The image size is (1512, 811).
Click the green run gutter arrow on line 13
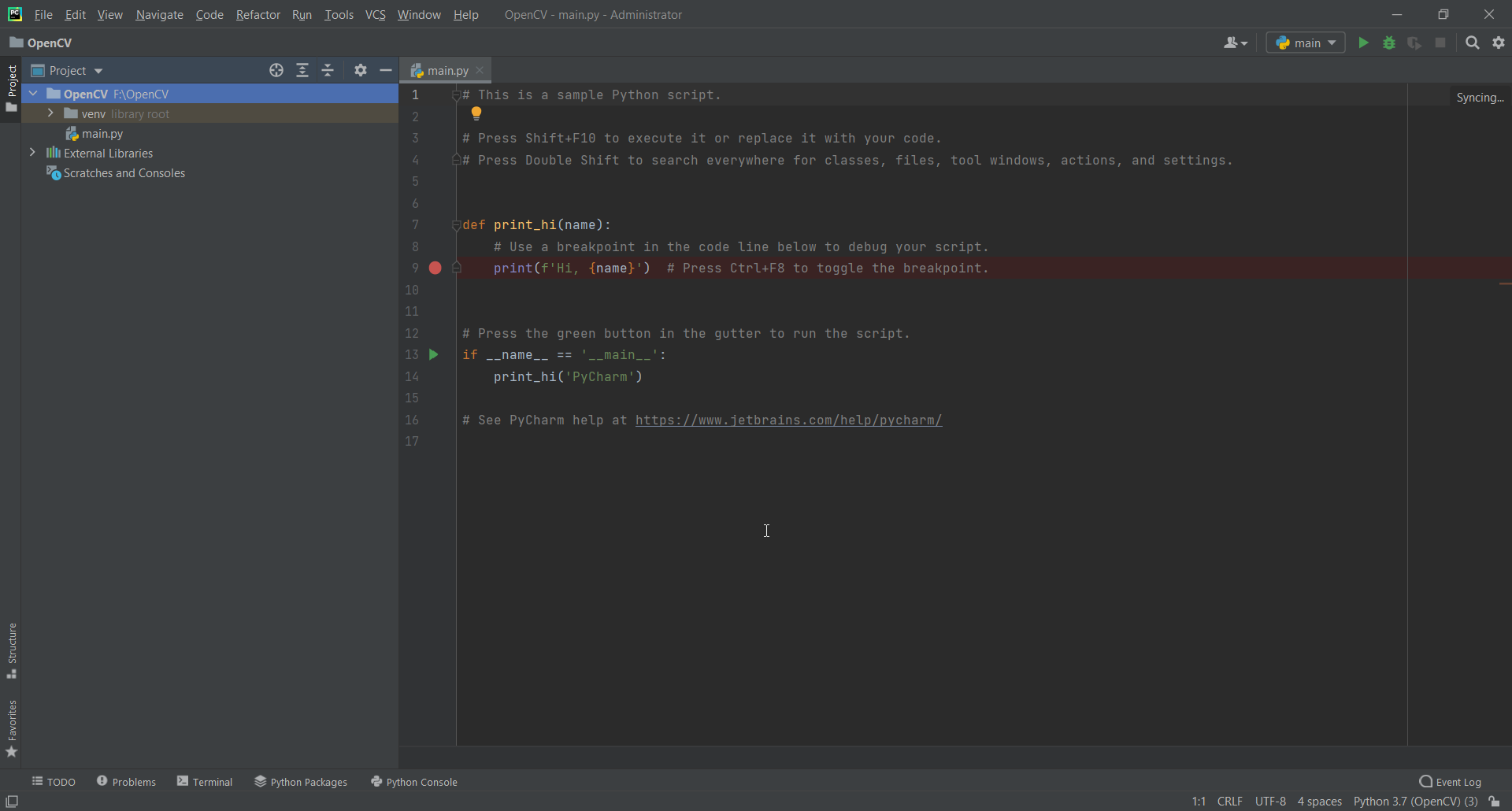[x=433, y=355]
